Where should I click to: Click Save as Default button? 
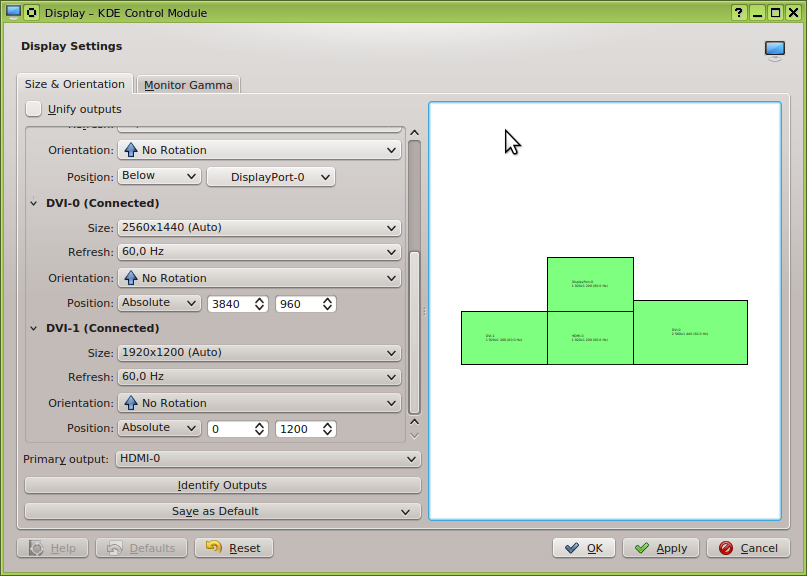click(222, 511)
